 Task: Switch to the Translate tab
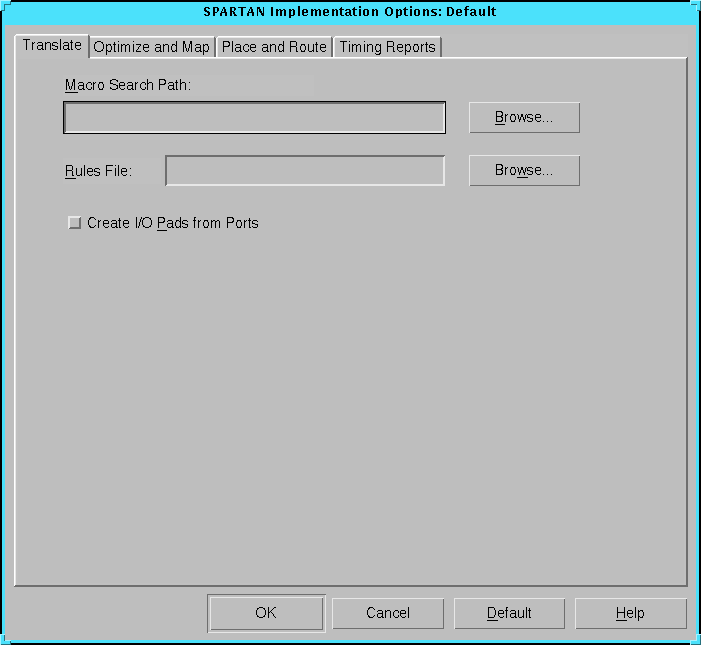pos(52,46)
